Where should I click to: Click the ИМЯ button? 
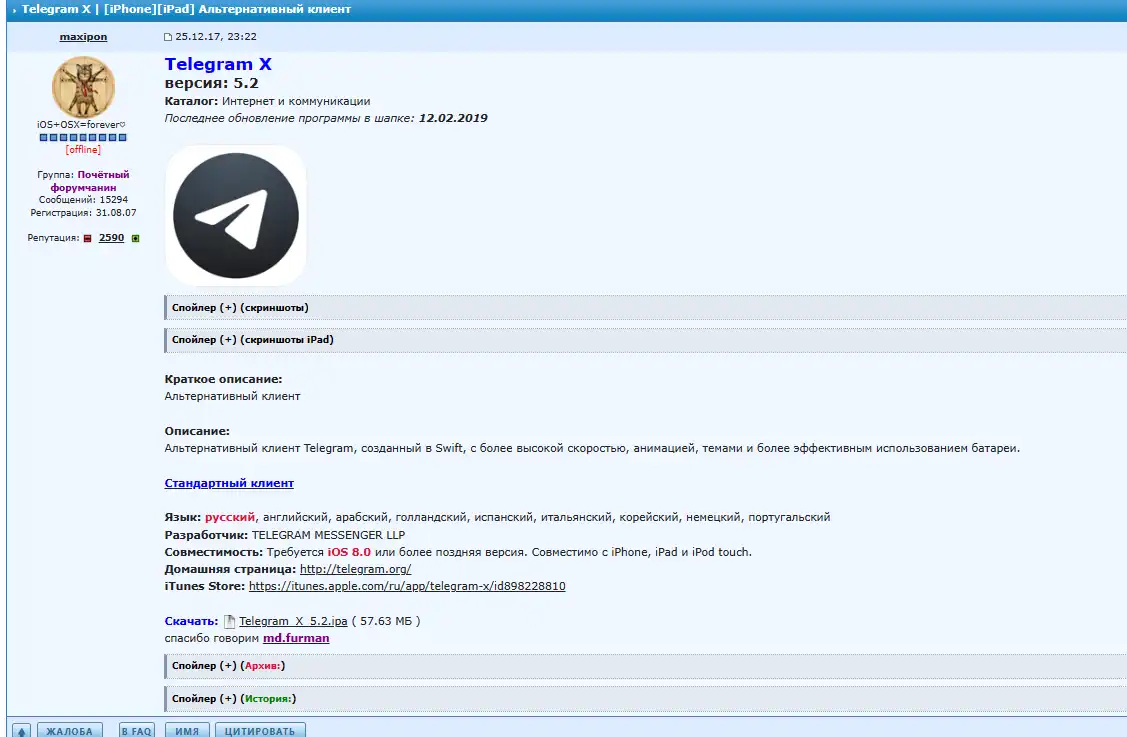click(187, 731)
